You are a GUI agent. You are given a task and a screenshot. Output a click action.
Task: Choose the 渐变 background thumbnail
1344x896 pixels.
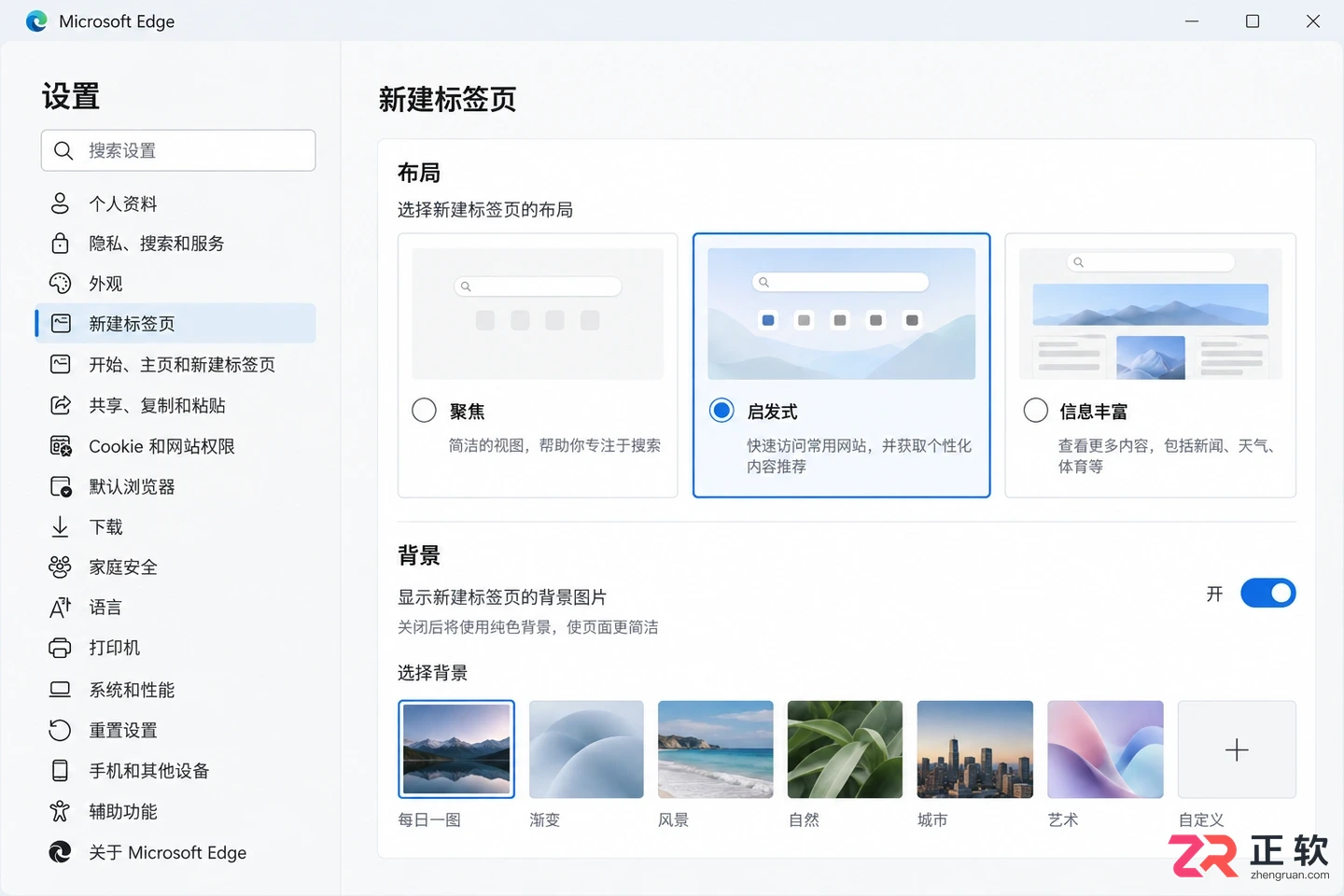(586, 749)
